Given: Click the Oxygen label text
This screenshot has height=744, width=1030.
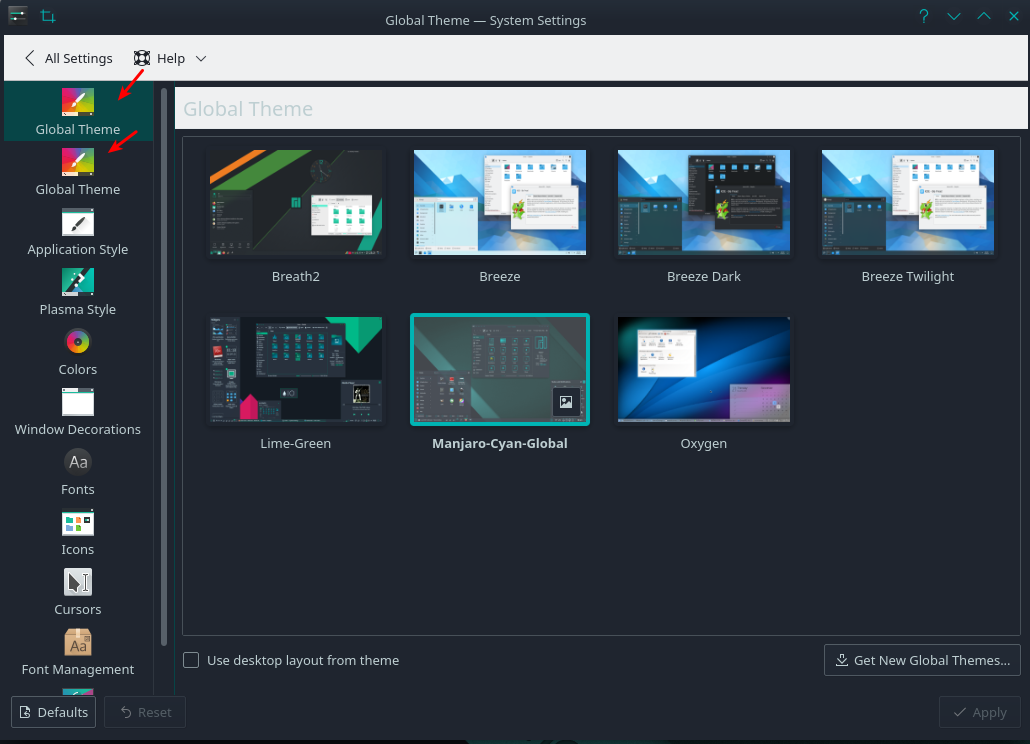Looking at the screenshot, I should tap(704, 443).
